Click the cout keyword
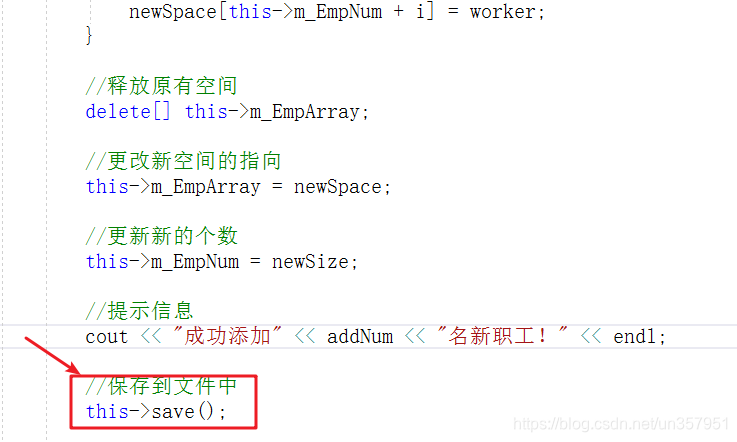This screenshot has height=442, width=737. (x=107, y=337)
